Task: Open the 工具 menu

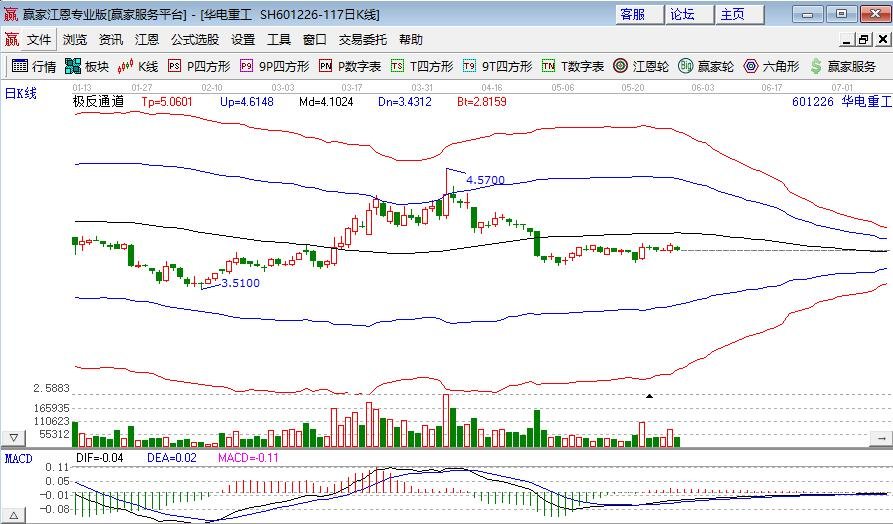Action: 279,39
